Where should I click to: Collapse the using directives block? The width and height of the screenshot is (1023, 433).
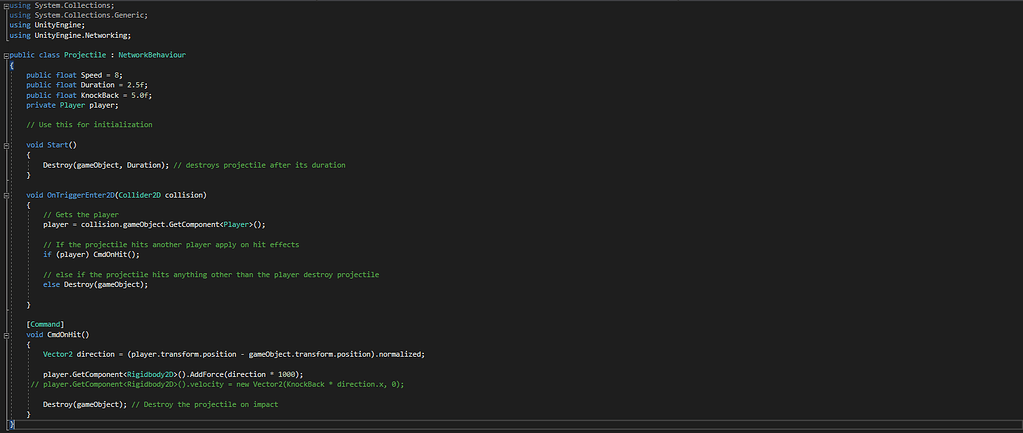tap(4, 5)
